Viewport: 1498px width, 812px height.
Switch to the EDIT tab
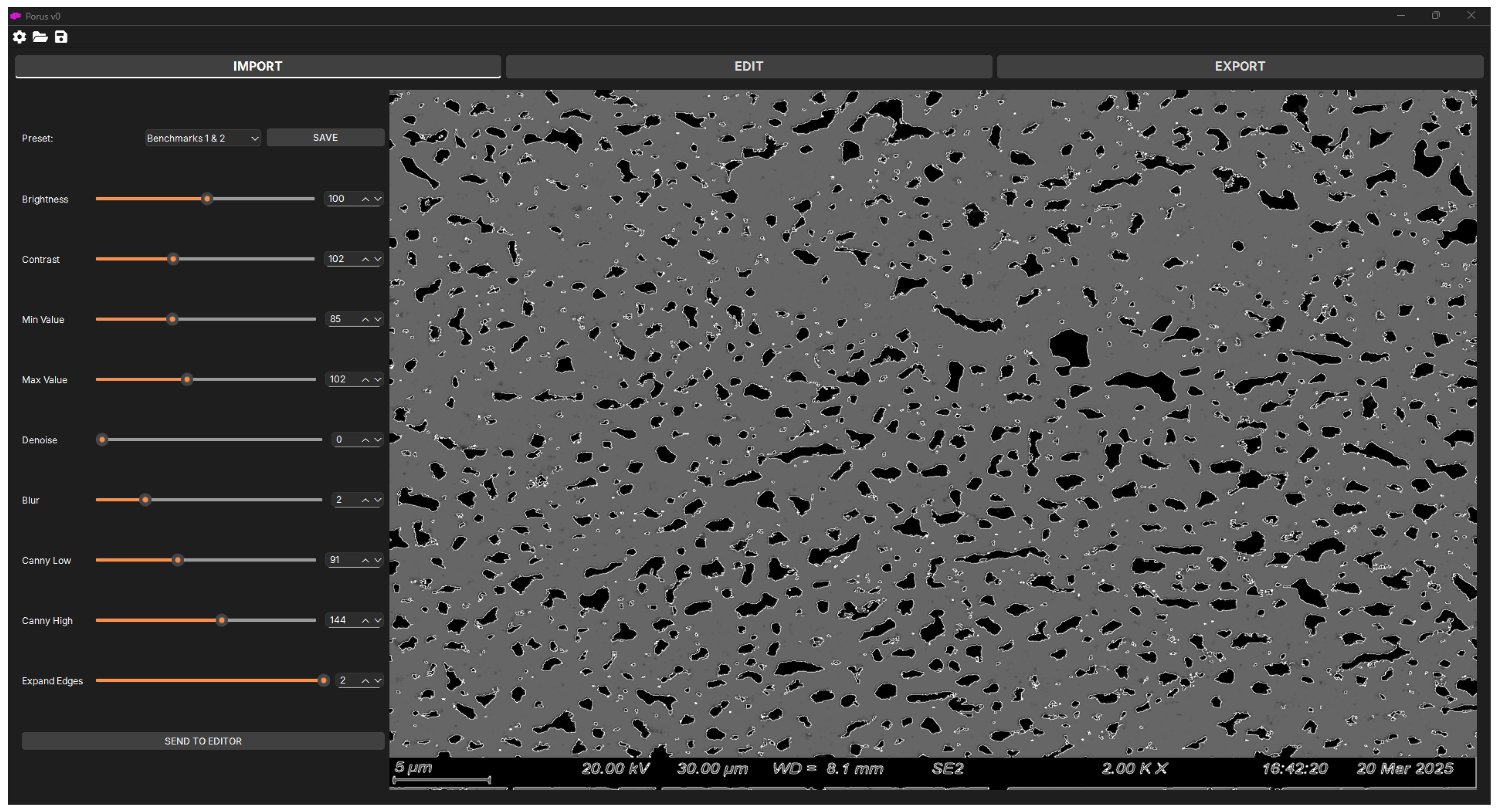[x=749, y=66]
